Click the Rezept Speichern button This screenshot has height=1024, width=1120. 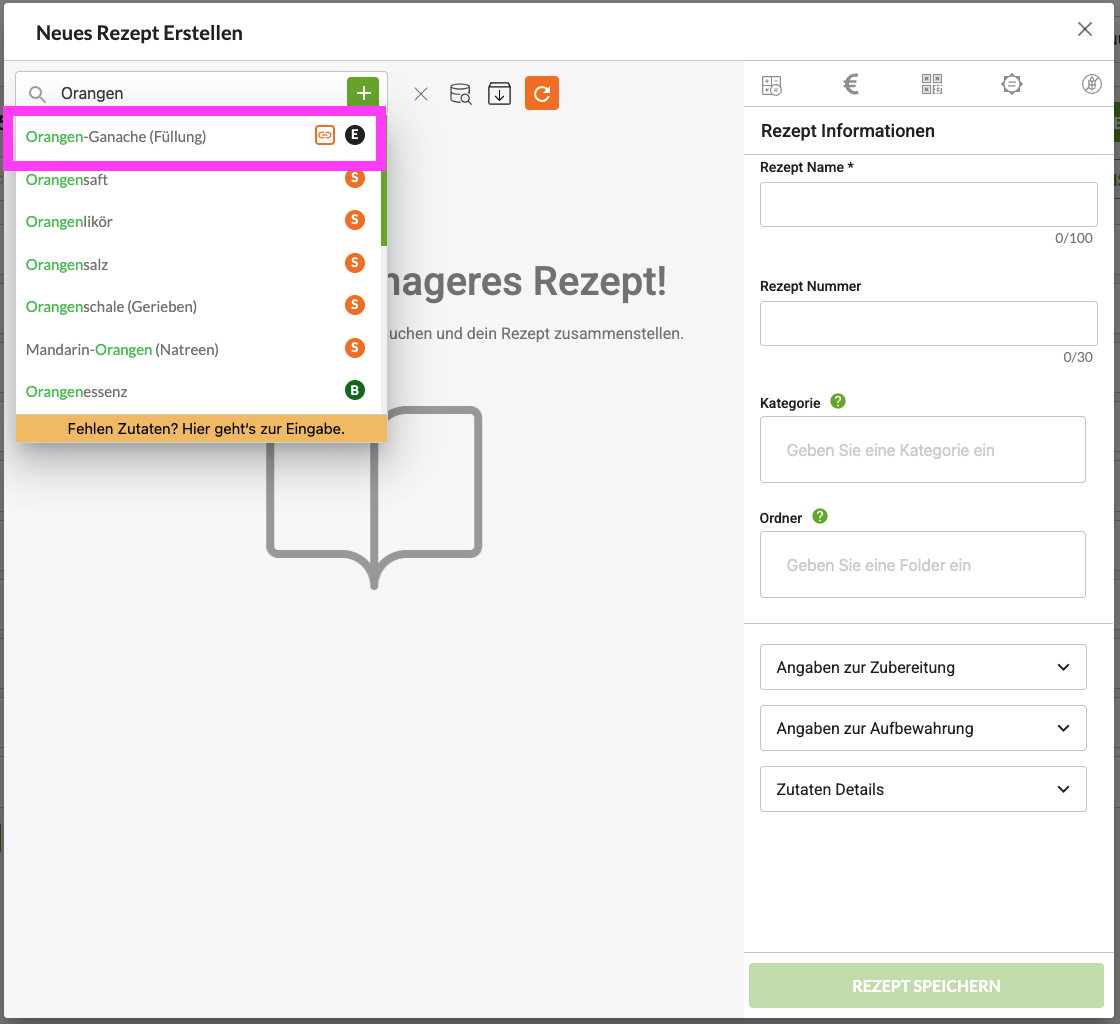(x=926, y=986)
